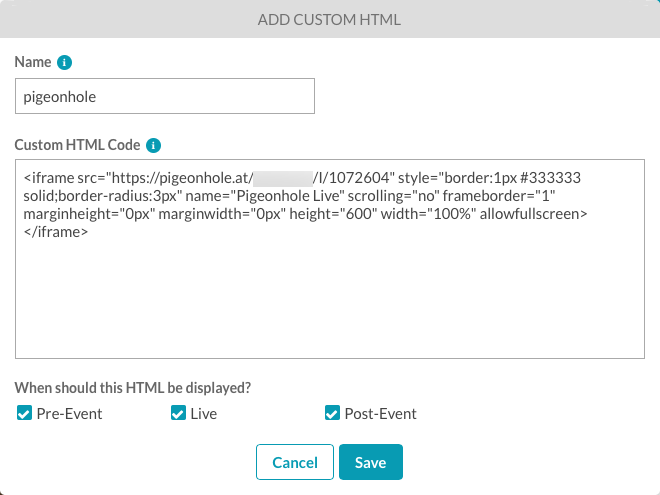Focus the Name input containing pigeonhole
The width and height of the screenshot is (660, 495).
tap(165, 96)
